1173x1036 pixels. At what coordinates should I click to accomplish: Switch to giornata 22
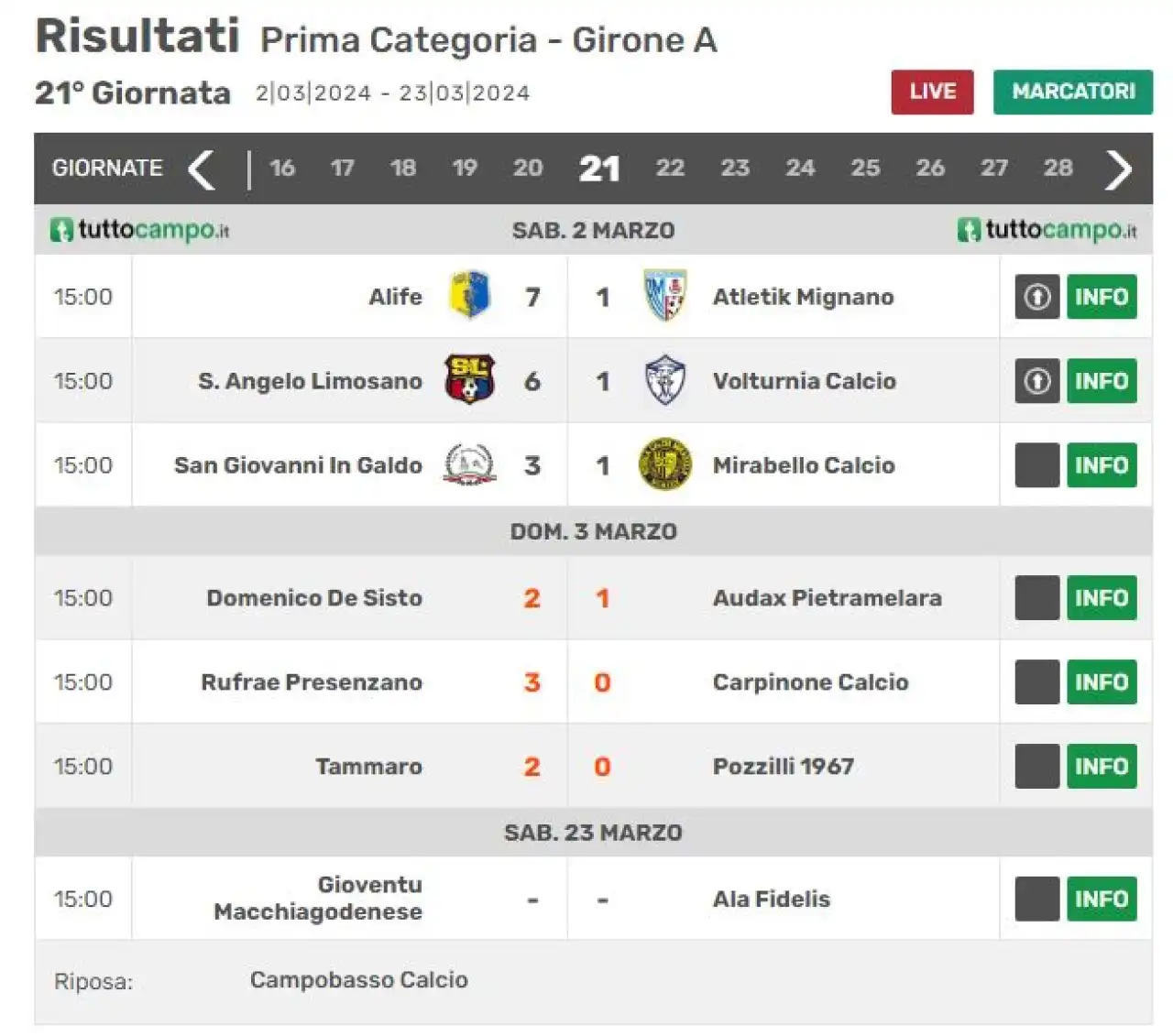click(x=670, y=168)
